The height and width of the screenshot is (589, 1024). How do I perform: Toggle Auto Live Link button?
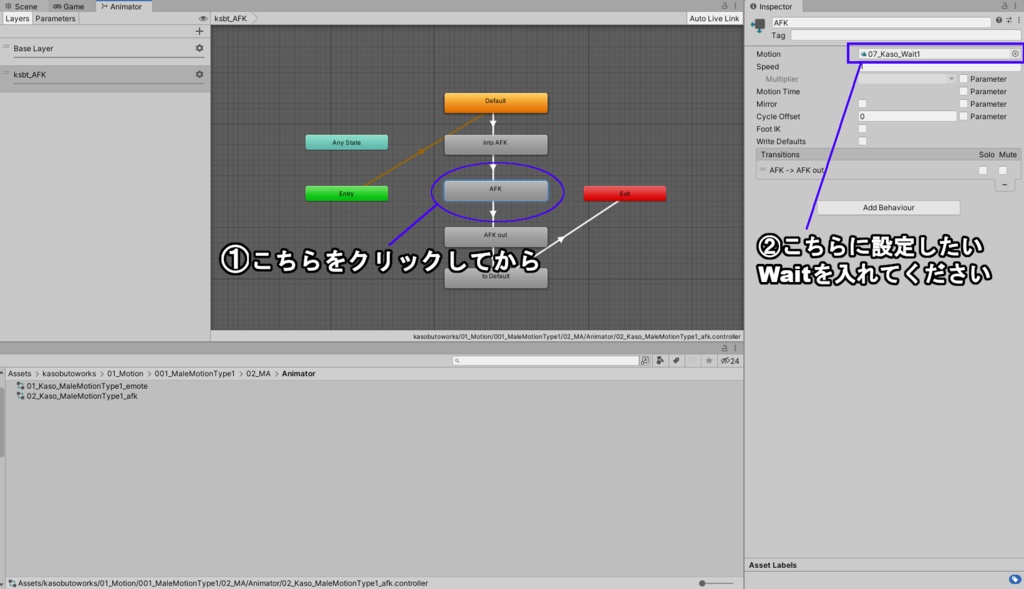click(714, 18)
